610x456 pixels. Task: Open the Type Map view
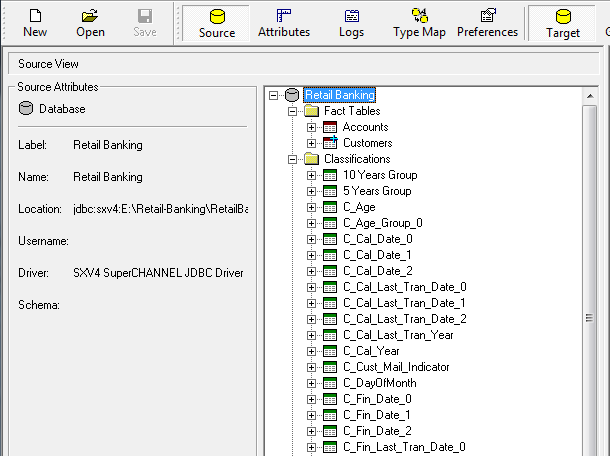tap(419, 22)
